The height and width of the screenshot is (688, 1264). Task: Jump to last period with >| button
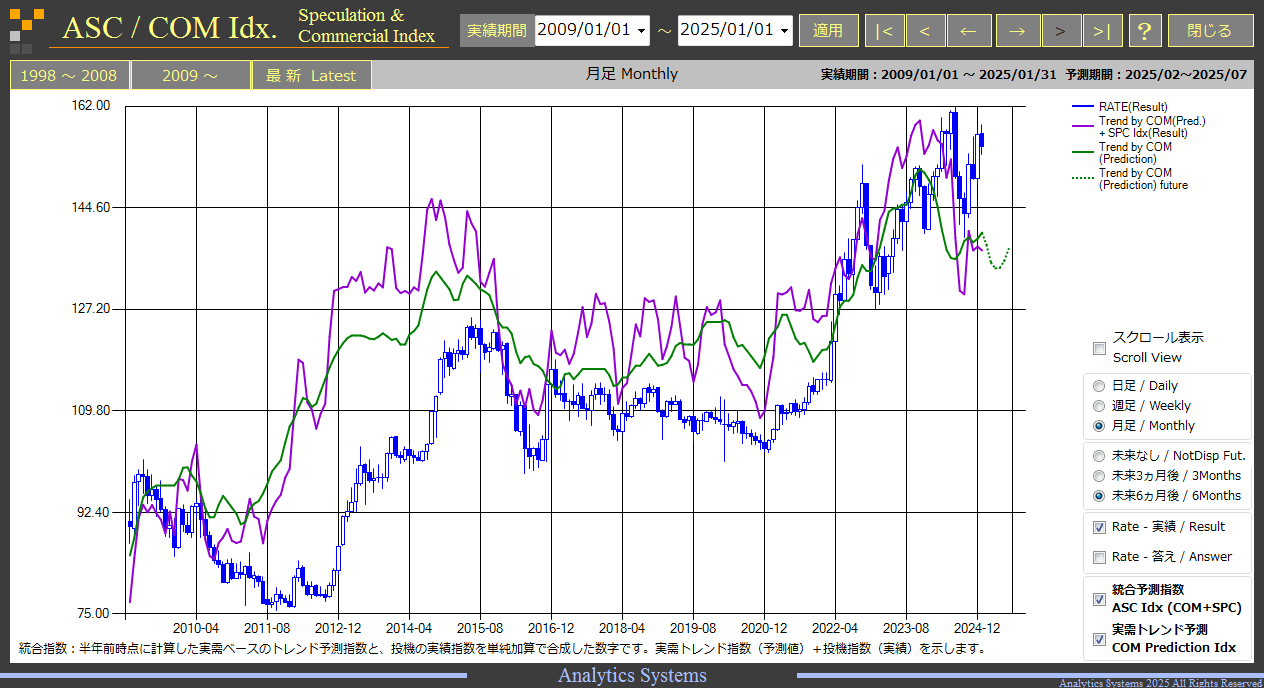pyautogui.click(x=1102, y=31)
